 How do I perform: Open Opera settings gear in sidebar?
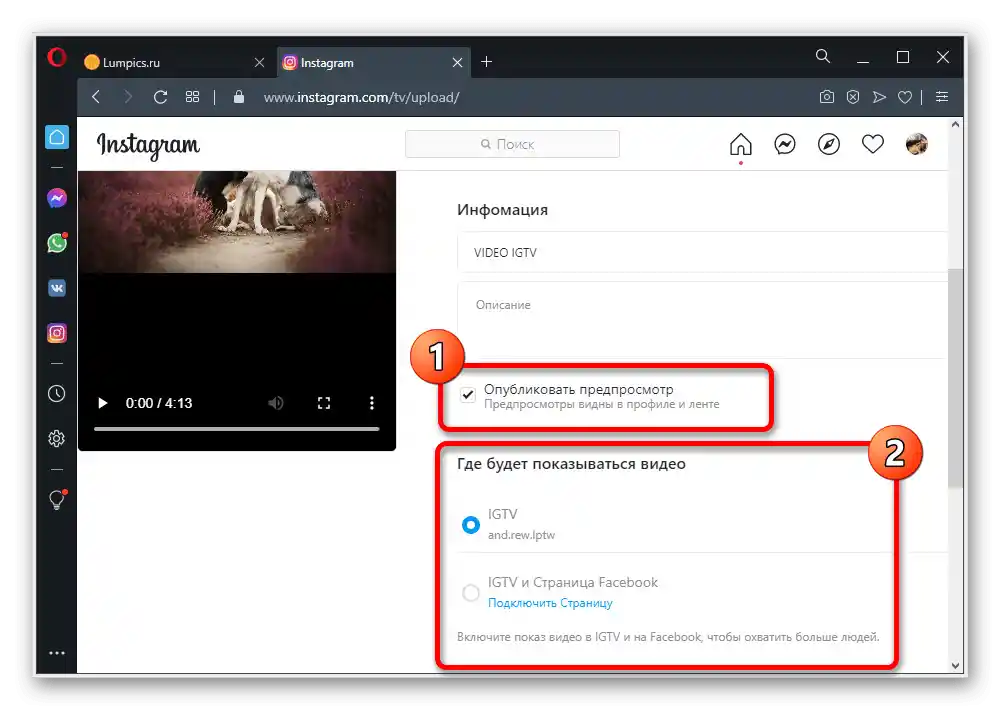coord(57,438)
